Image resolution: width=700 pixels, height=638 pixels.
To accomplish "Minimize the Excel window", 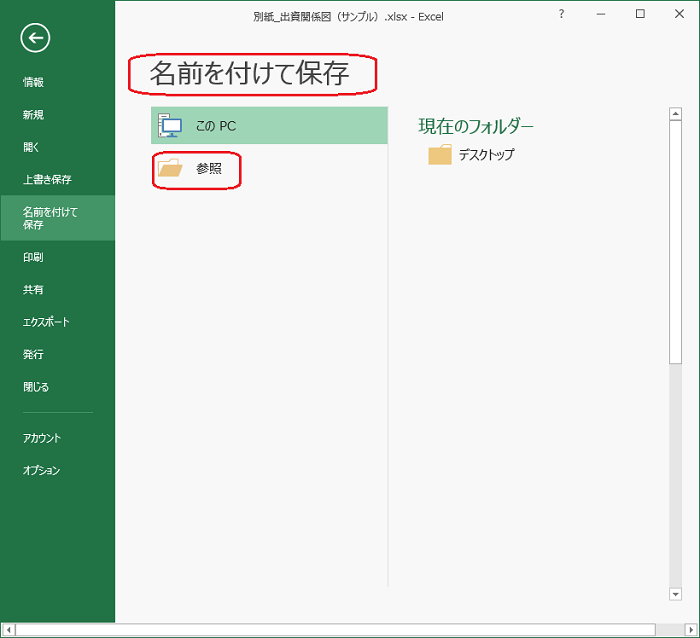I will click(601, 14).
